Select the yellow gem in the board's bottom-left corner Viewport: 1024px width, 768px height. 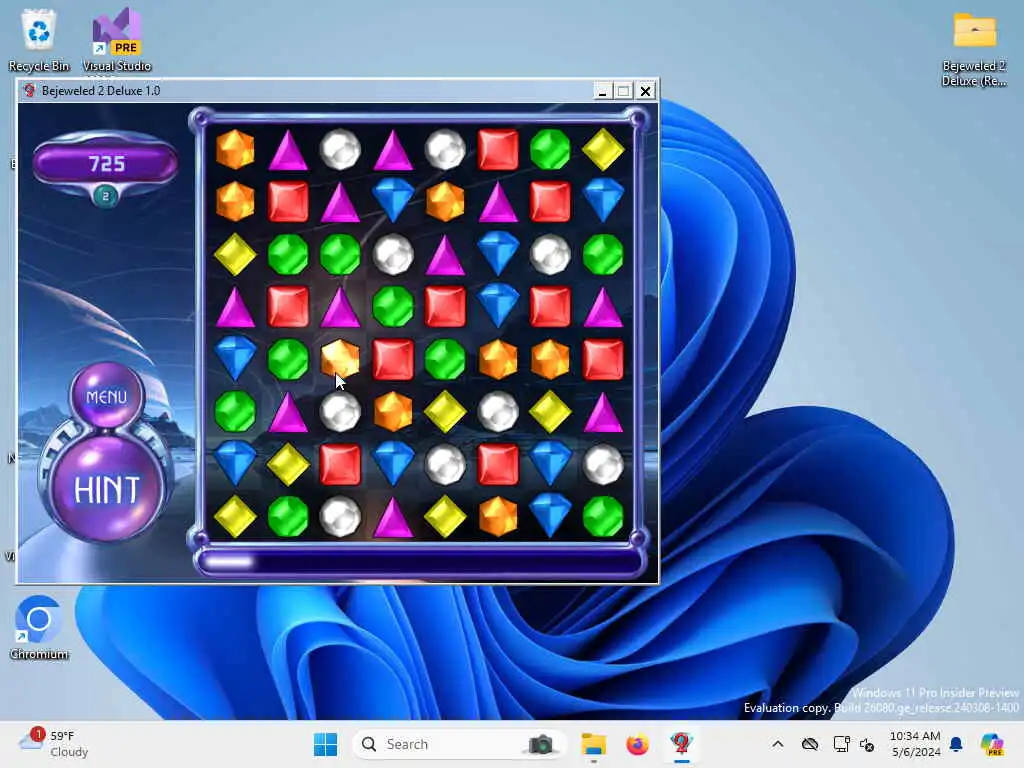click(235, 516)
